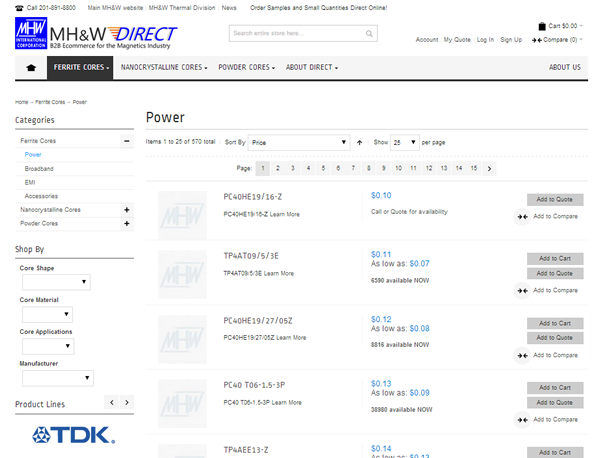Click the TDK product line logo
The width and height of the screenshot is (600, 458).
click(73, 435)
